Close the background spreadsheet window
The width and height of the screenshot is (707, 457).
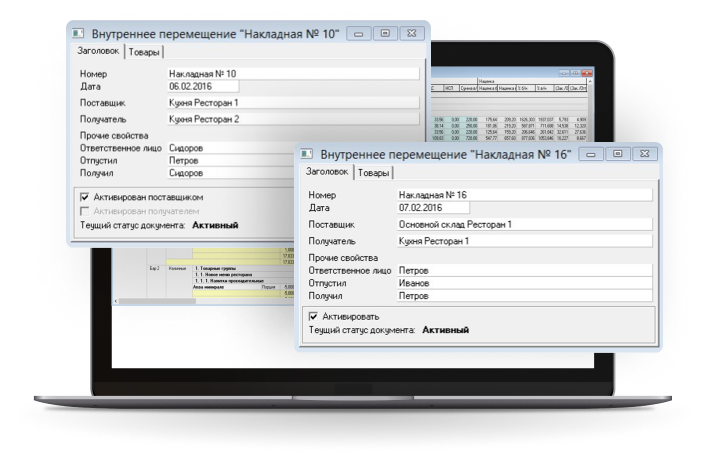(587, 73)
